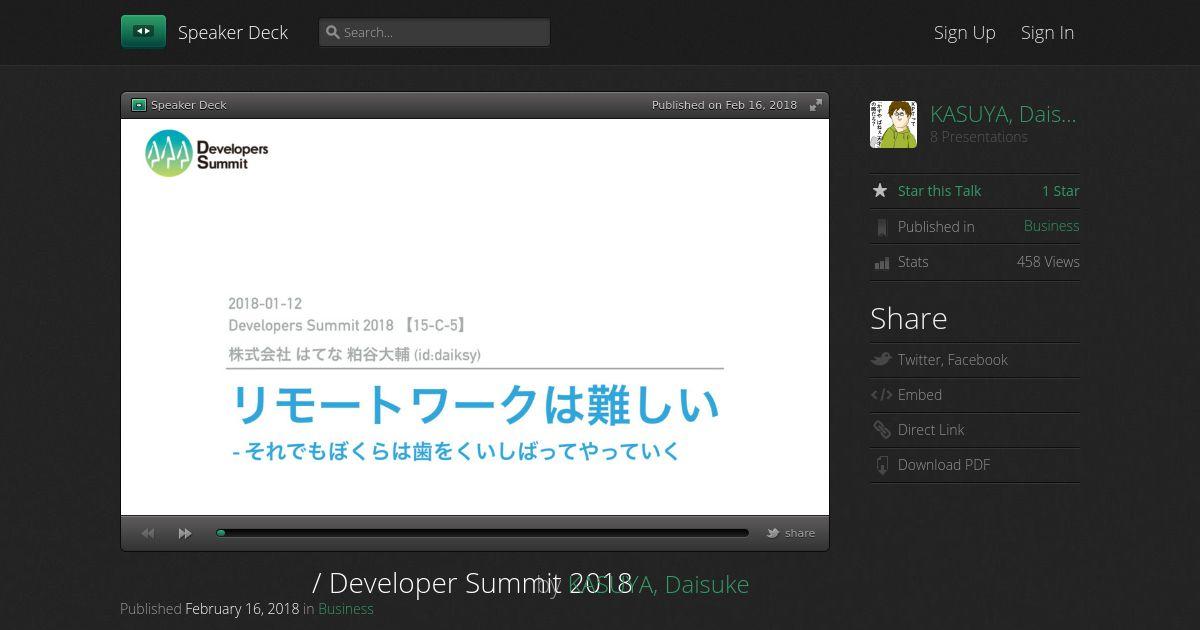Toggle fullscreen with the expand icon
Image resolution: width=1200 pixels, height=630 pixels.
(816, 104)
